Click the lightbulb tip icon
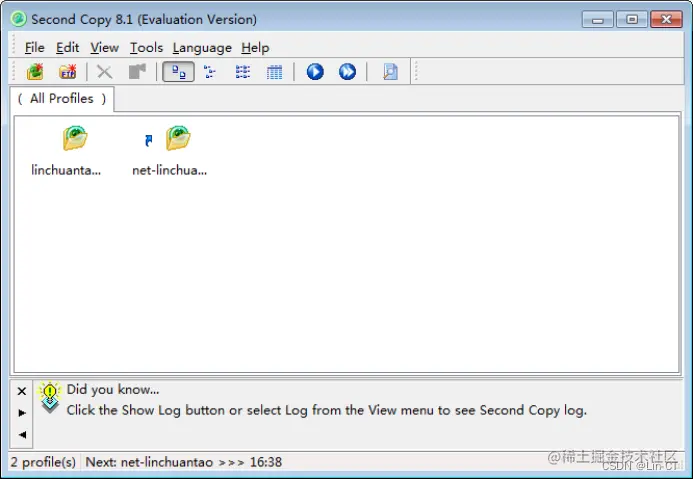Viewport: 693px width, 480px height. [50, 396]
